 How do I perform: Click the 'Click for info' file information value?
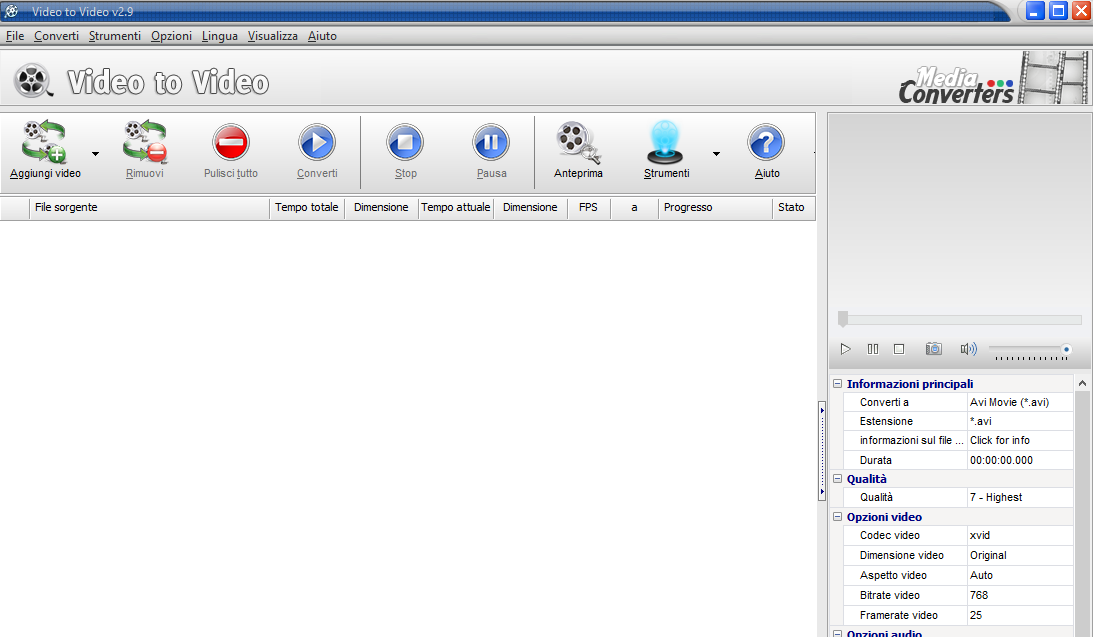(1021, 440)
